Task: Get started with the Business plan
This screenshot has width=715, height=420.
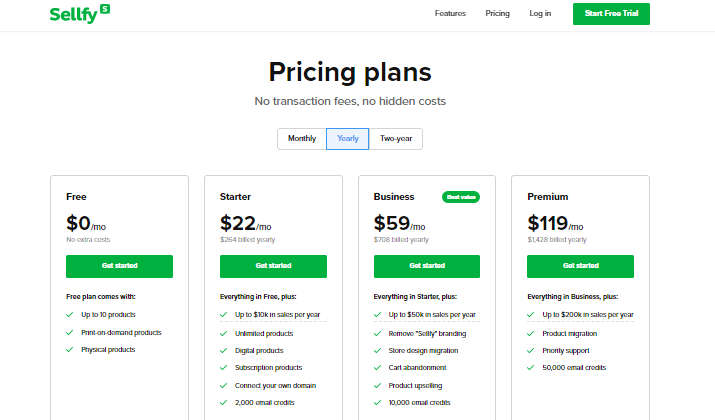Action: pyautogui.click(x=427, y=266)
